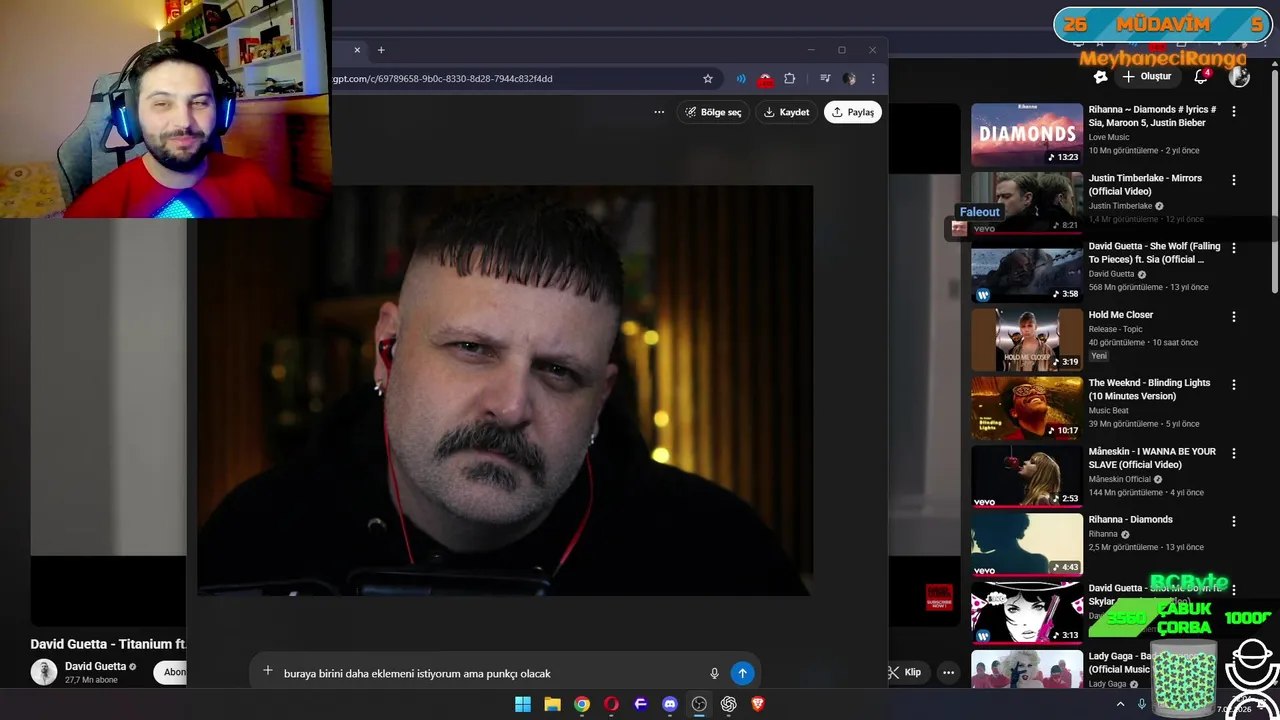Open image viewer more options (three dots)

[x=659, y=112]
